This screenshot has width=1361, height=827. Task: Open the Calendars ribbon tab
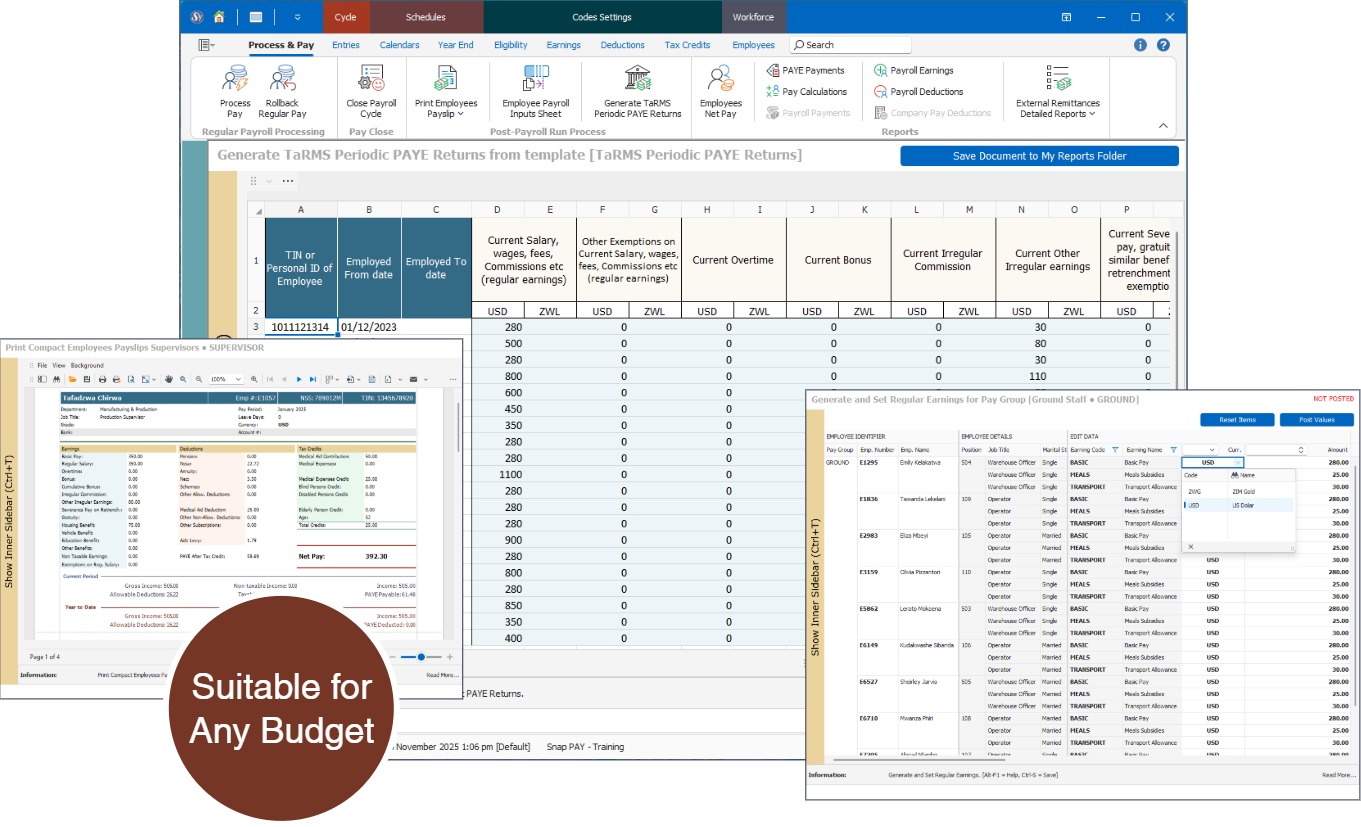point(399,45)
